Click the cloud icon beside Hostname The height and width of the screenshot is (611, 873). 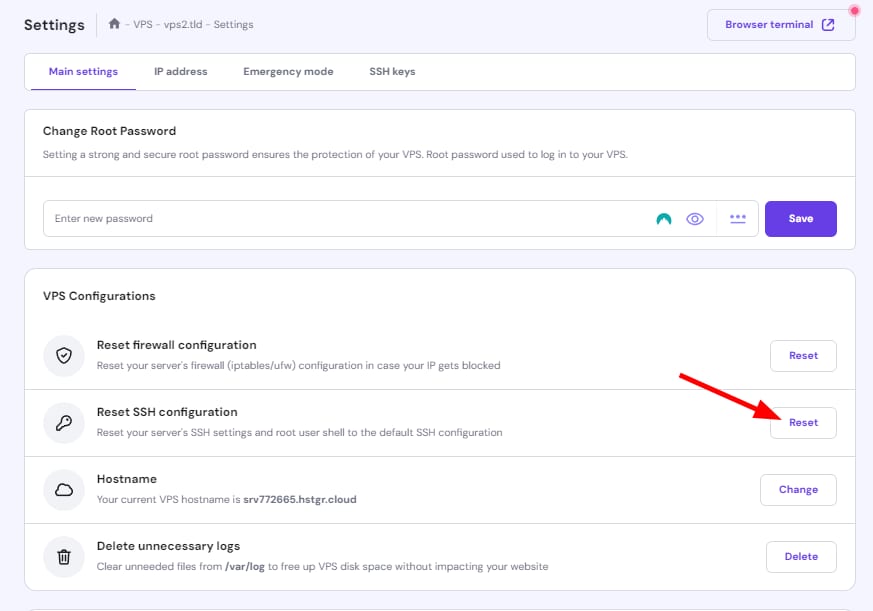click(x=64, y=490)
